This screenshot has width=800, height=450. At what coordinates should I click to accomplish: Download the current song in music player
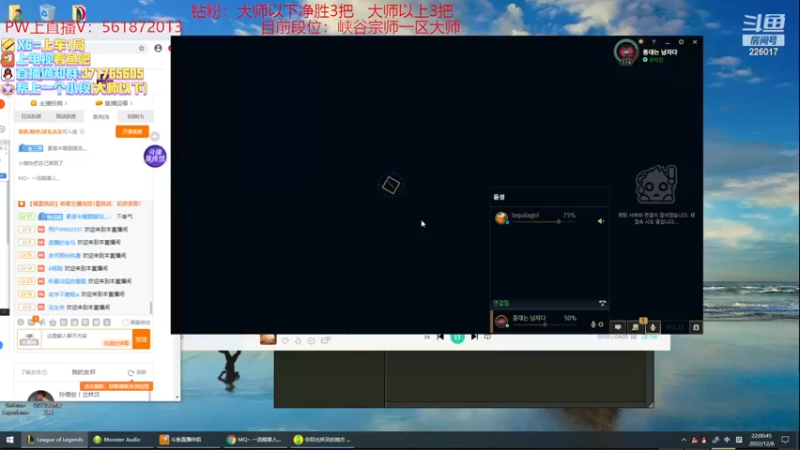click(x=298, y=340)
